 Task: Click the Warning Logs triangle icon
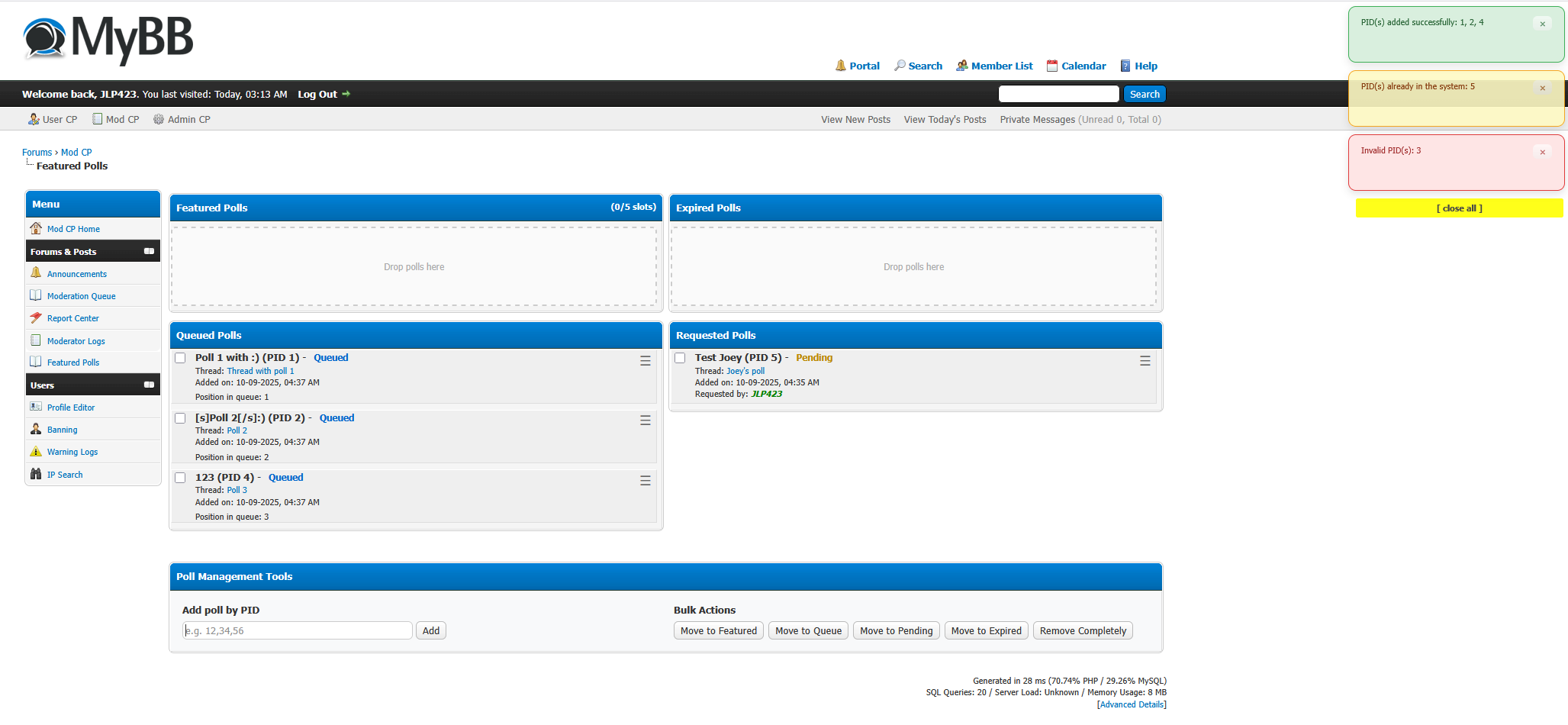(x=36, y=452)
